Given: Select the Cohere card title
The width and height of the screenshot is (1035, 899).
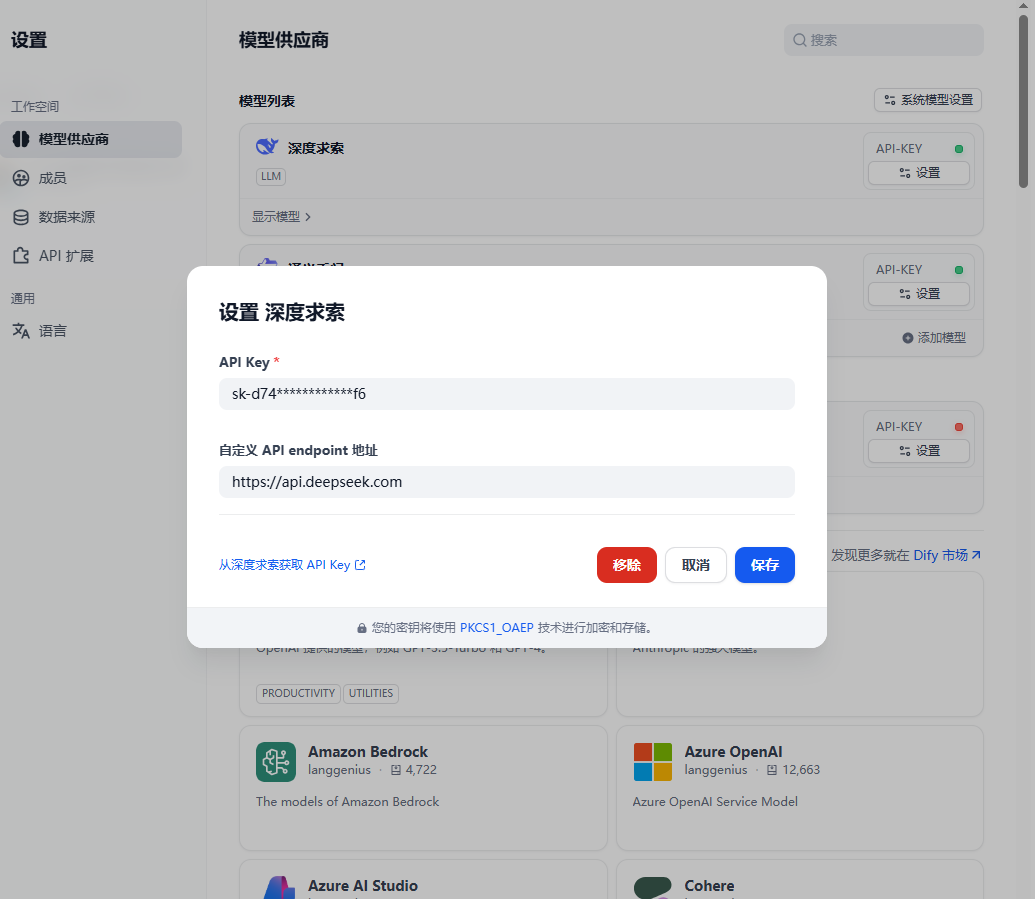Looking at the screenshot, I should point(709,886).
